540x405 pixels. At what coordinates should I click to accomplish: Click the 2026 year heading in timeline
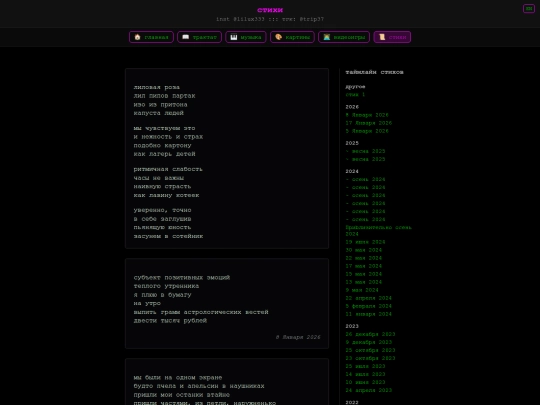pos(352,107)
